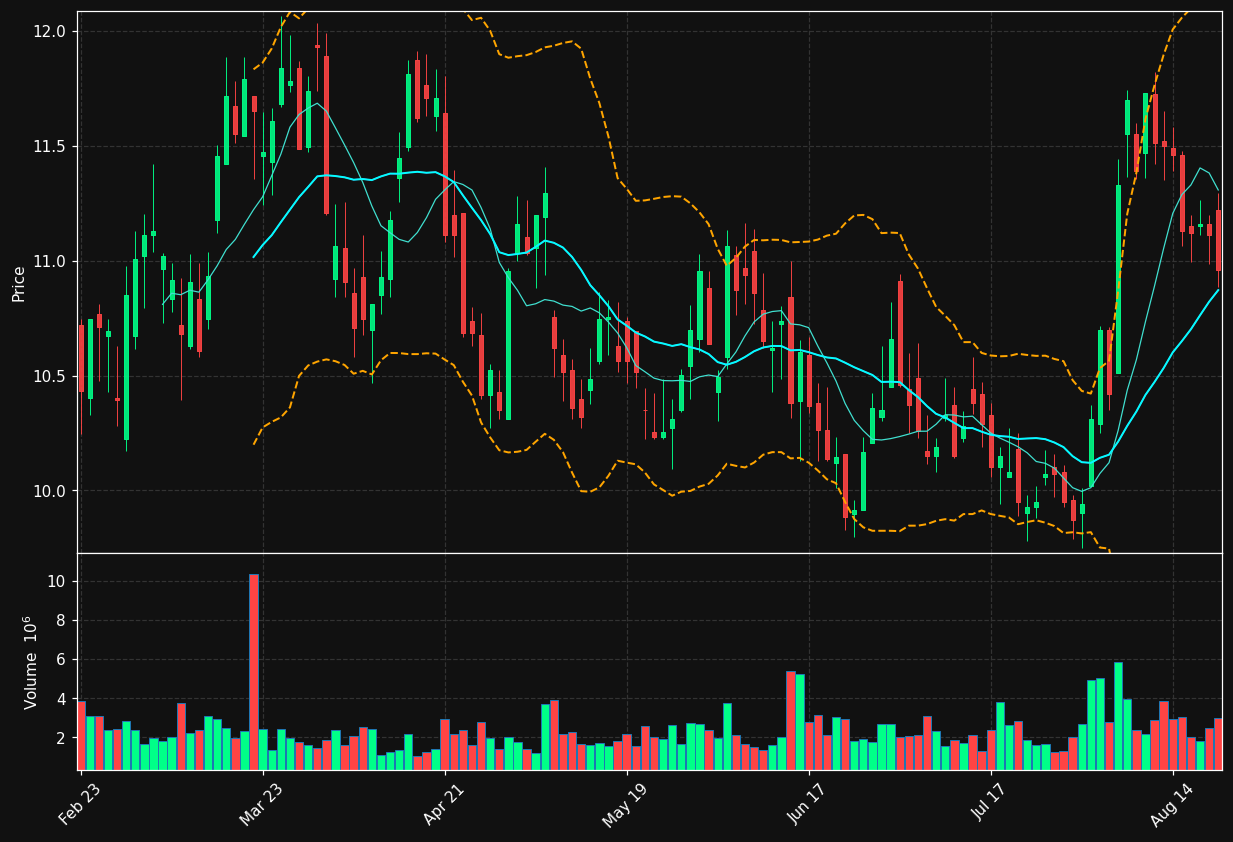This screenshot has height=842, width=1233.
Task: Click the Mar 23 date label
Action: (x=261, y=805)
